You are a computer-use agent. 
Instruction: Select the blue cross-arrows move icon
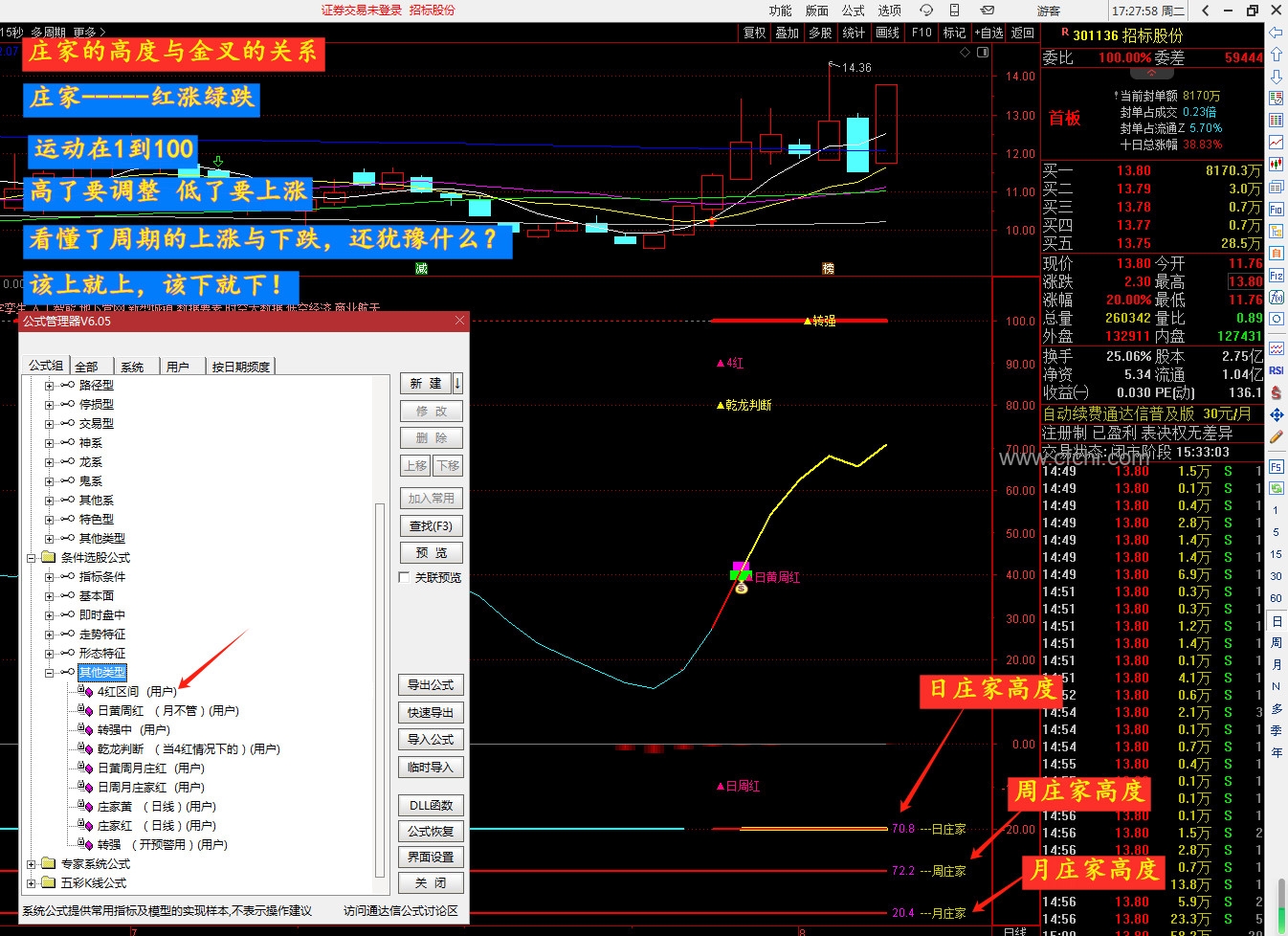pyautogui.click(x=1276, y=415)
